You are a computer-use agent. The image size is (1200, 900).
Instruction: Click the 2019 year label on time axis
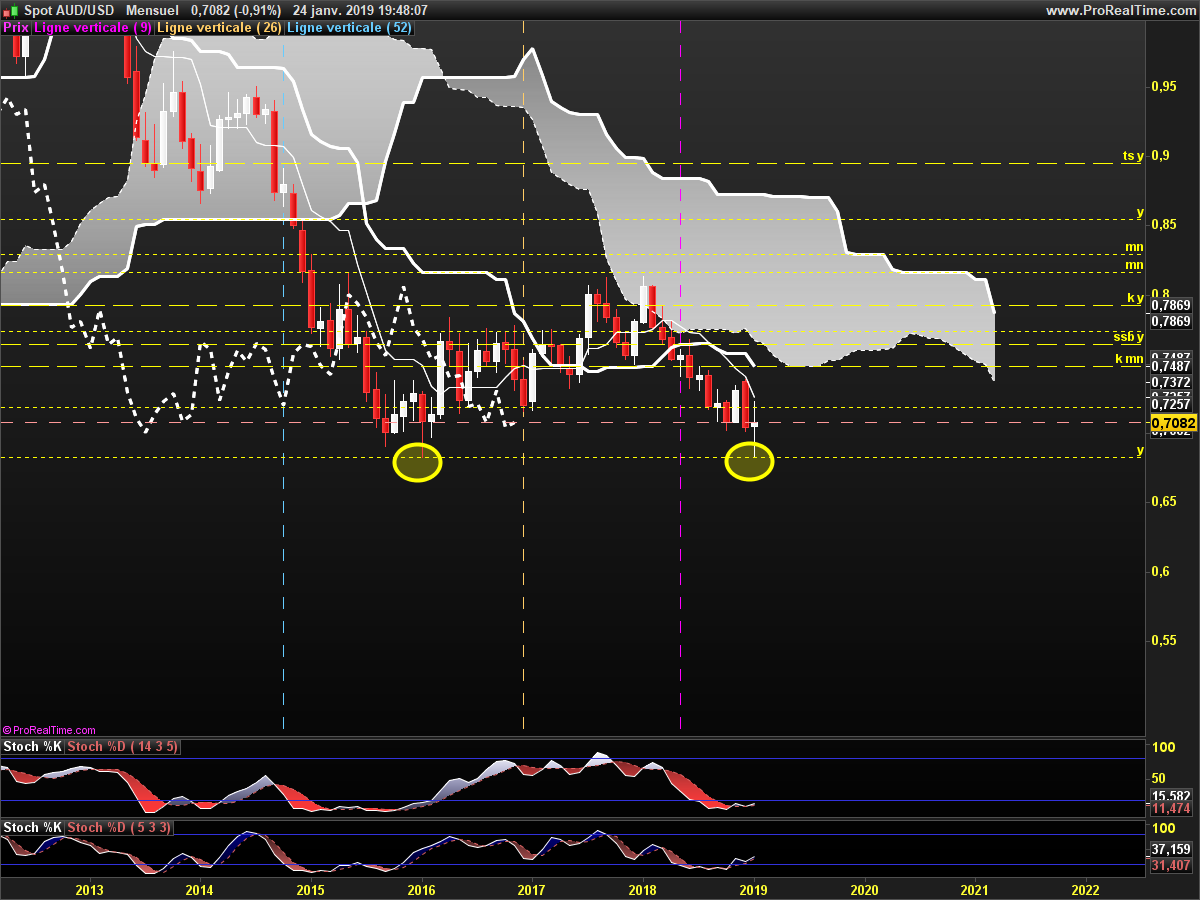[753, 889]
